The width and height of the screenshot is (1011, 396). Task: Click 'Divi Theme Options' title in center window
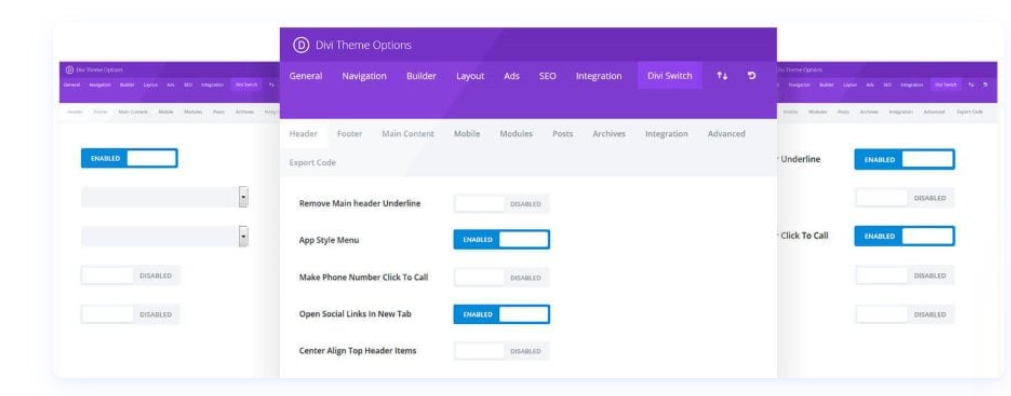[x=363, y=46]
